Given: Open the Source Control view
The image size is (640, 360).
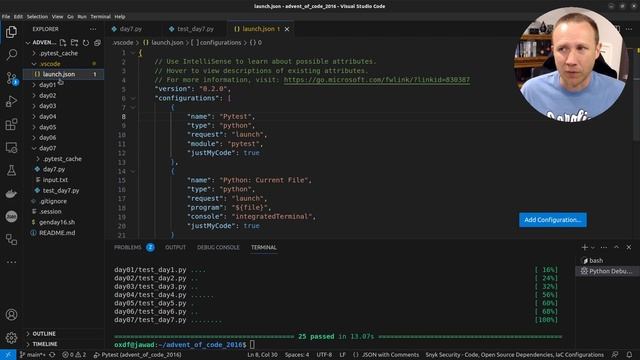Looking at the screenshot, I should pos(11,78).
